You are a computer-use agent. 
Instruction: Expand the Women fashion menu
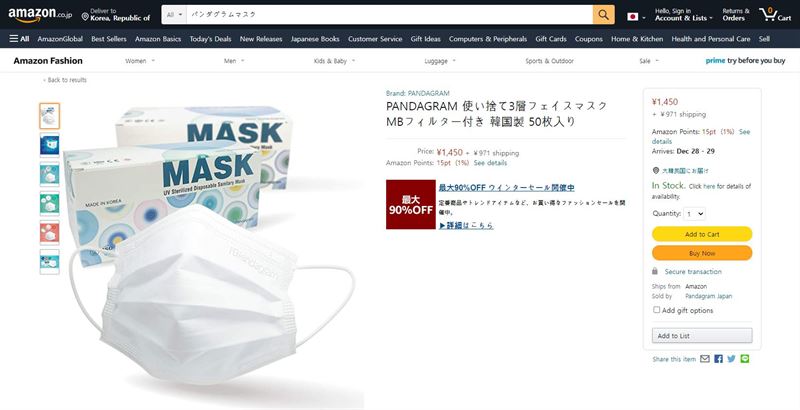click(x=140, y=61)
